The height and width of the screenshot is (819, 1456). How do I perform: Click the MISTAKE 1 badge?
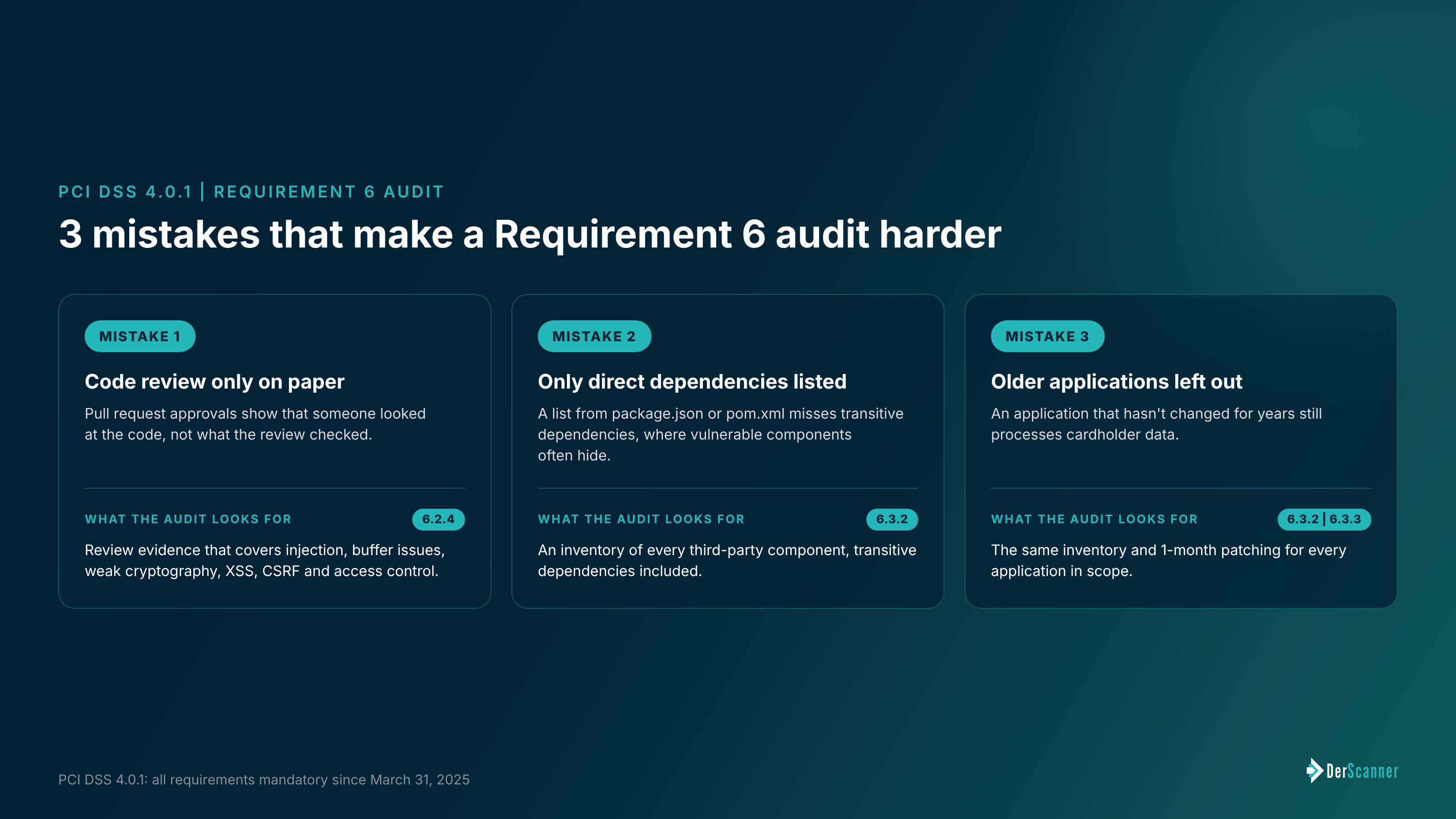(x=140, y=336)
